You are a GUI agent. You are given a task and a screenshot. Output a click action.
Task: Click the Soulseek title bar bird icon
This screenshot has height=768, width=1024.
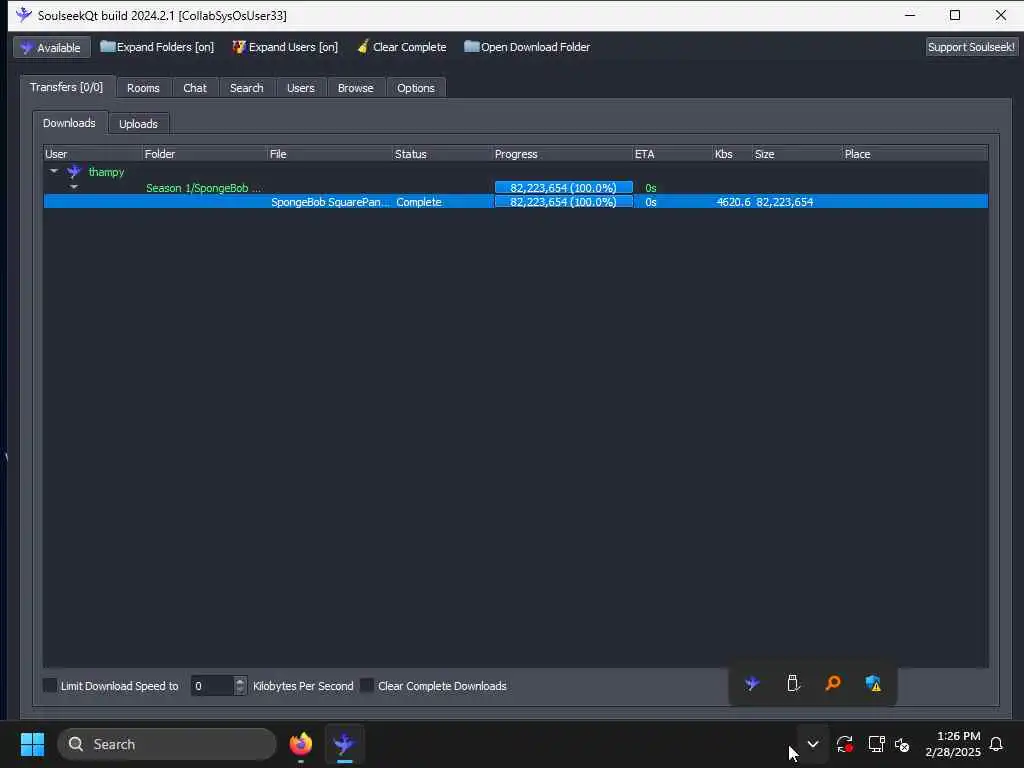click(24, 14)
